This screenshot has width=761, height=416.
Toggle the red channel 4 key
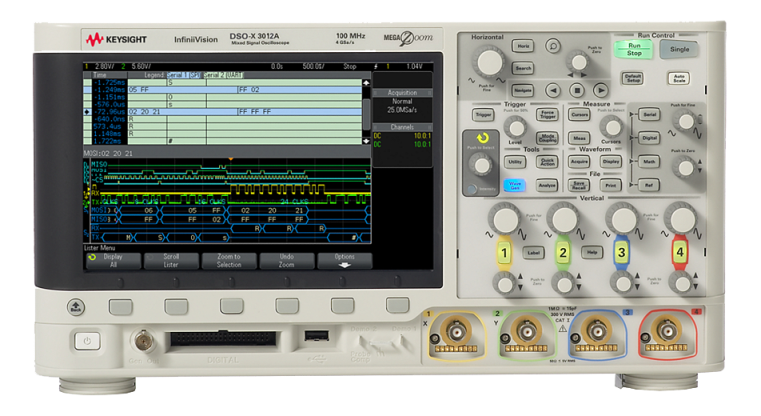point(680,253)
